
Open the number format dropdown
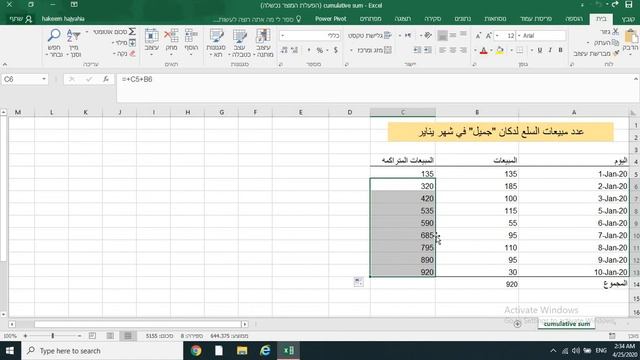click(x=282, y=36)
